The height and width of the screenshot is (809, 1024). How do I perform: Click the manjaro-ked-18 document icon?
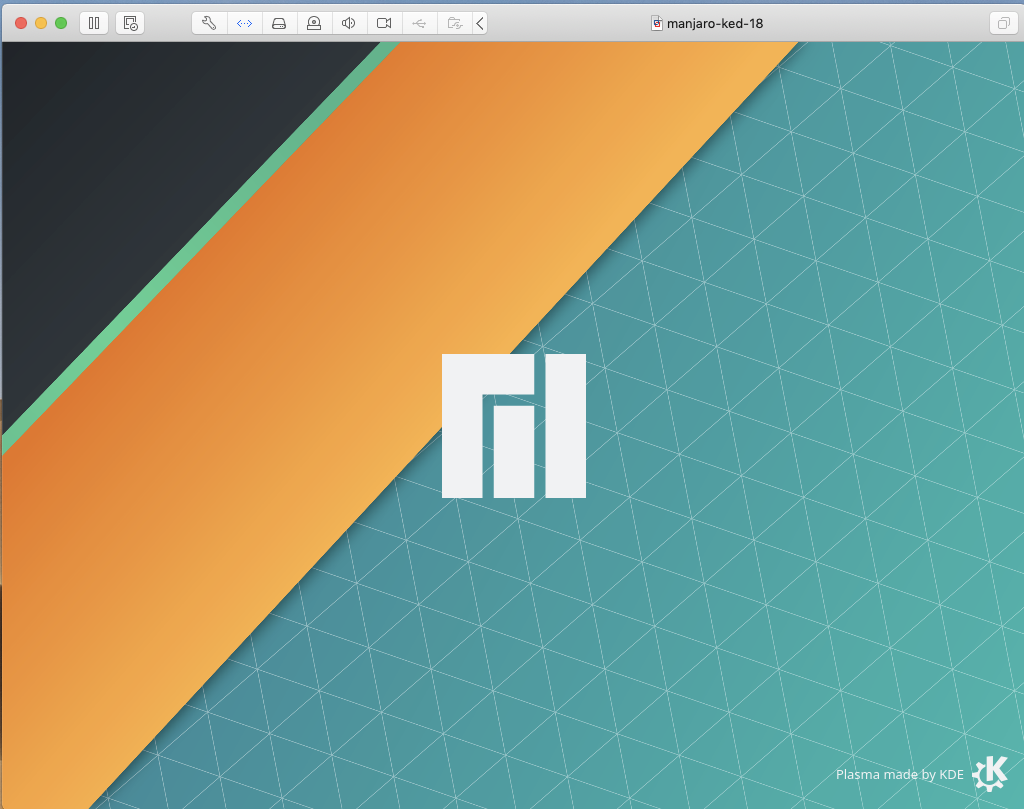[x=657, y=24]
